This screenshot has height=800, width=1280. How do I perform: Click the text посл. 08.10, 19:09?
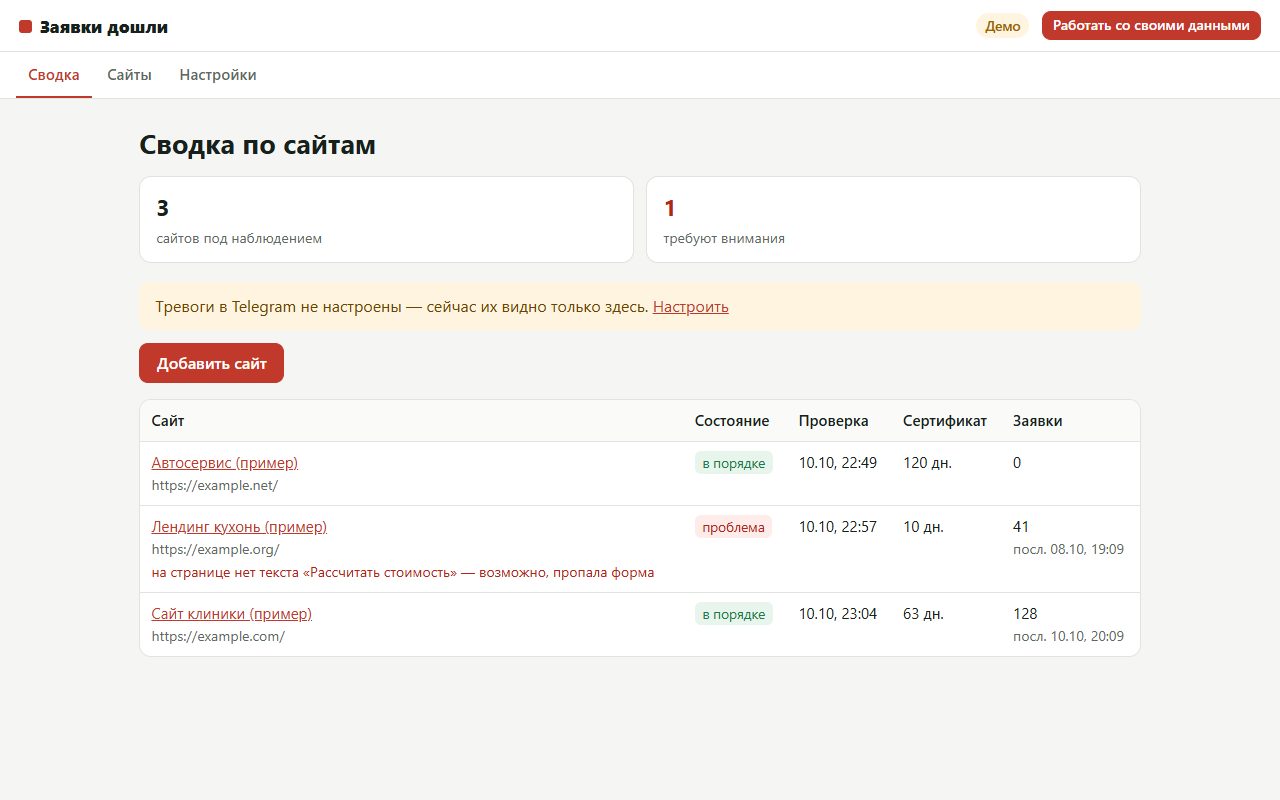1069,549
